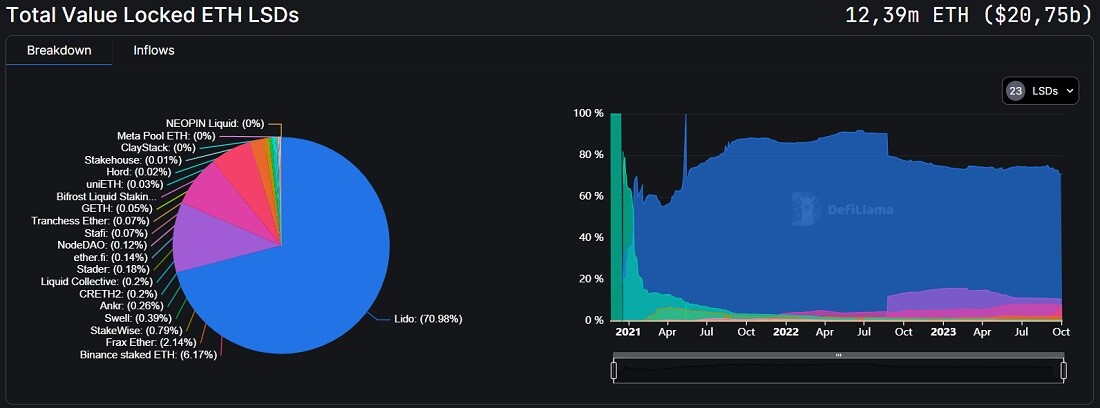The width and height of the screenshot is (1100, 408).
Task: Click 'NodeDAO: (0.12%)' label
Action: (x=102, y=245)
